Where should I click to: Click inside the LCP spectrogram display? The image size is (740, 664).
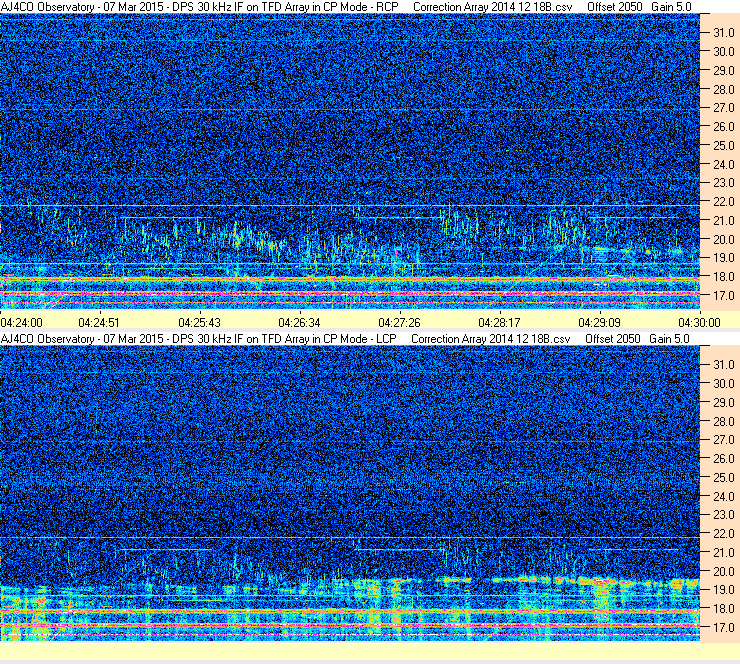350,493
